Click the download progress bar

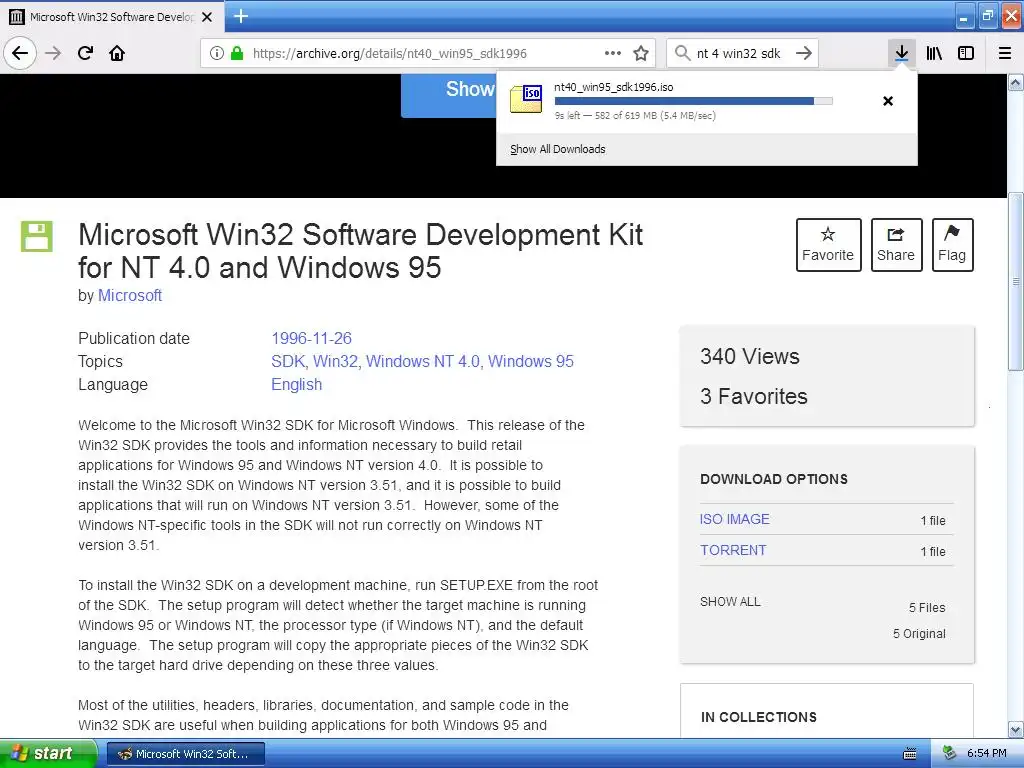click(694, 101)
